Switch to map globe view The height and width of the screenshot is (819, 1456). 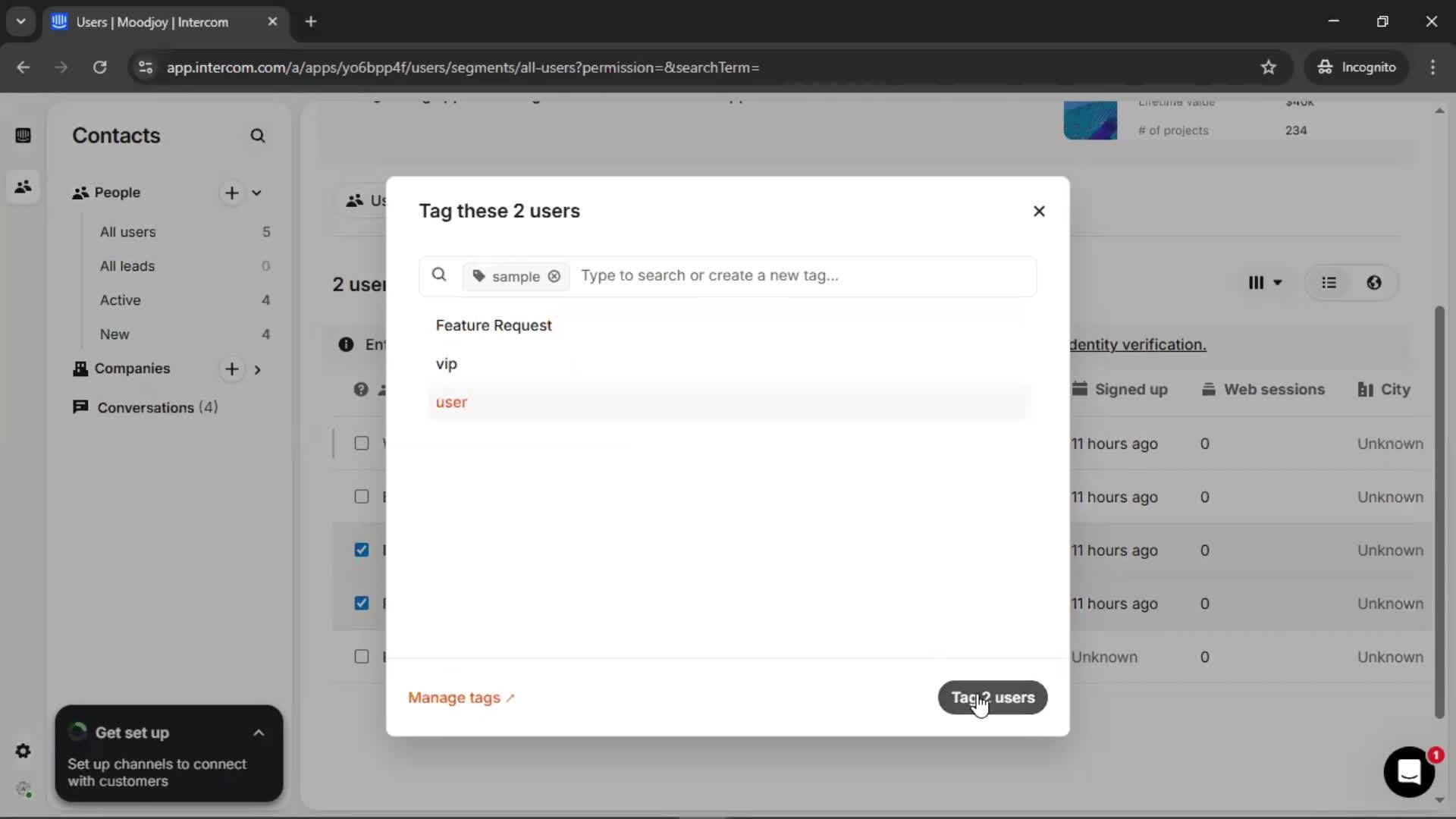tap(1374, 283)
